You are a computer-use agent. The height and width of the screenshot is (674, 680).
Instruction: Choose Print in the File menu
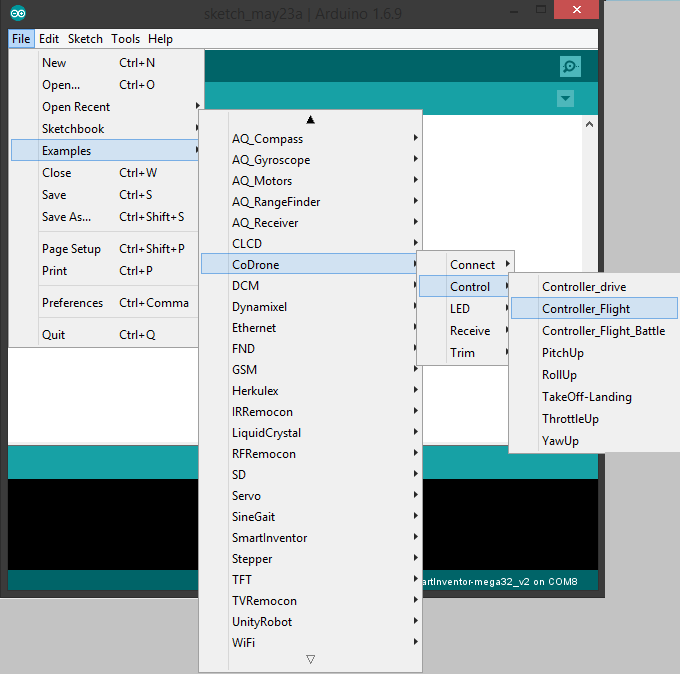(105, 271)
